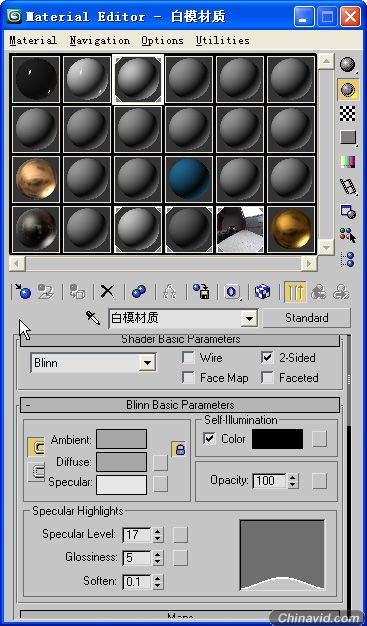Click the Put to Library icon
367x626 pixels.
click(x=201, y=291)
